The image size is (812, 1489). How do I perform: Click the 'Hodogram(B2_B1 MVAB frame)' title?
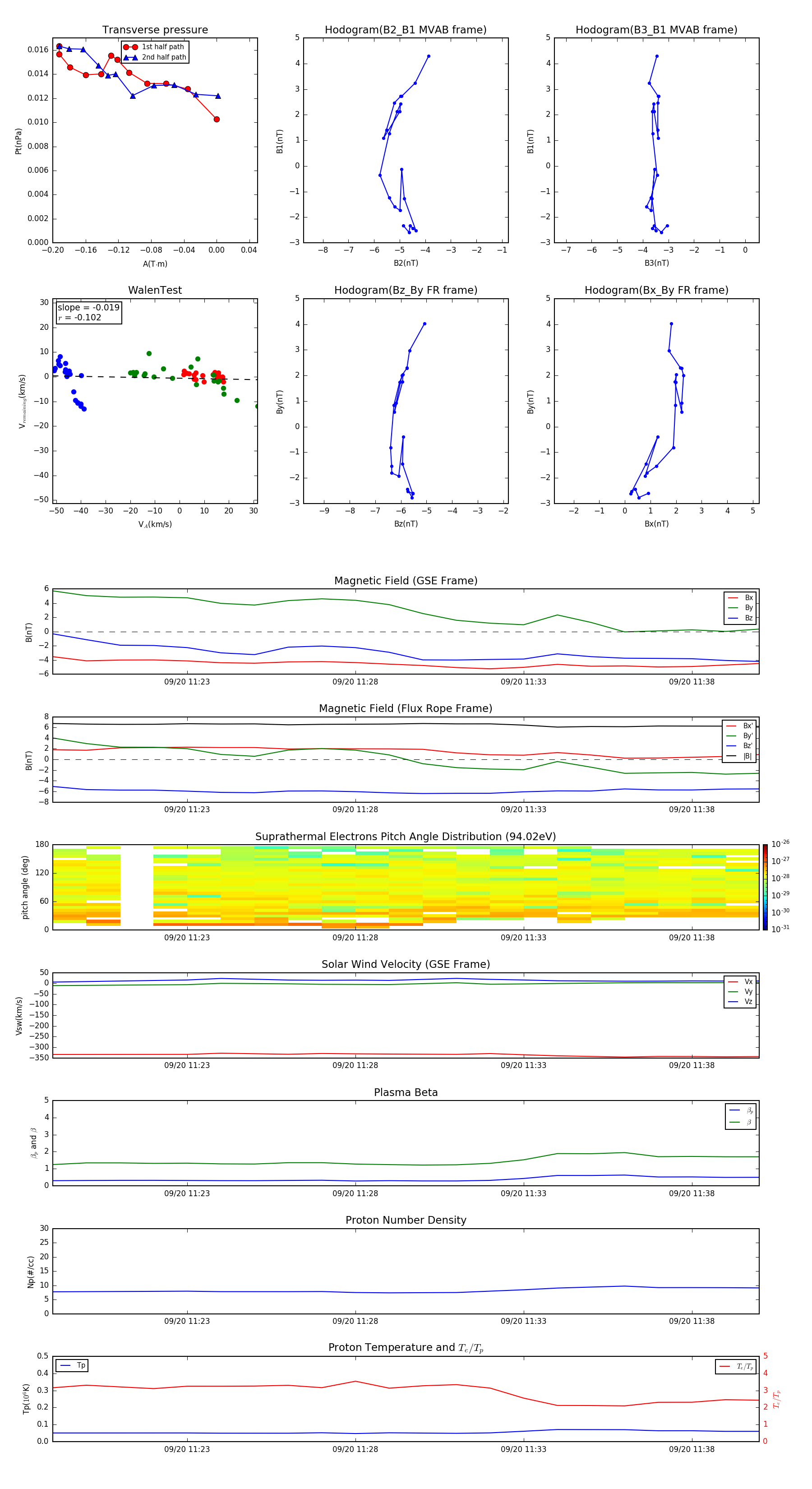(406, 30)
